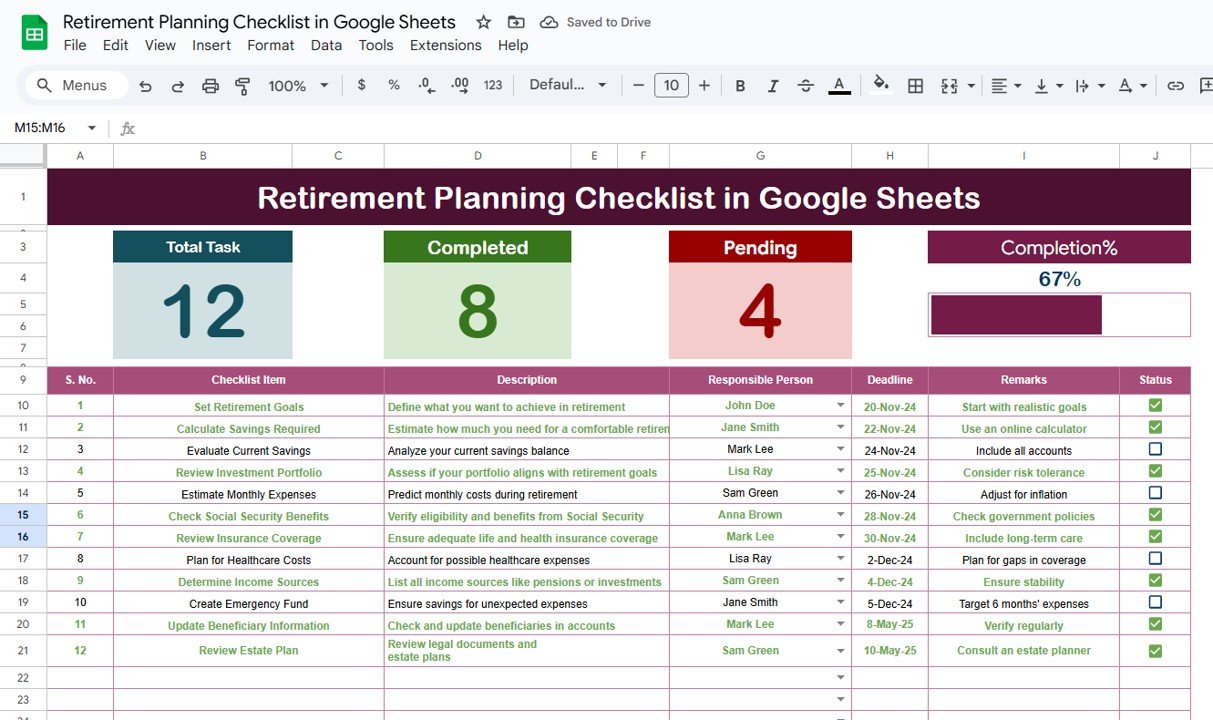Uncheck status for Review Estate Plan
The image size is (1213, 720).
coord(1155,651)
